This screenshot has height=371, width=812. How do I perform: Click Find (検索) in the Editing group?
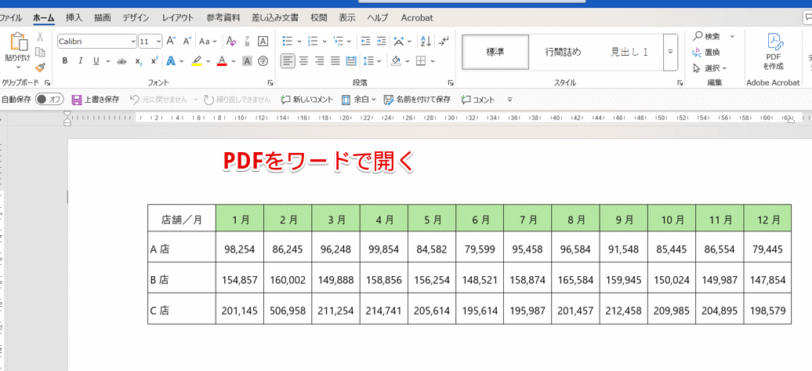click(707, 36)
